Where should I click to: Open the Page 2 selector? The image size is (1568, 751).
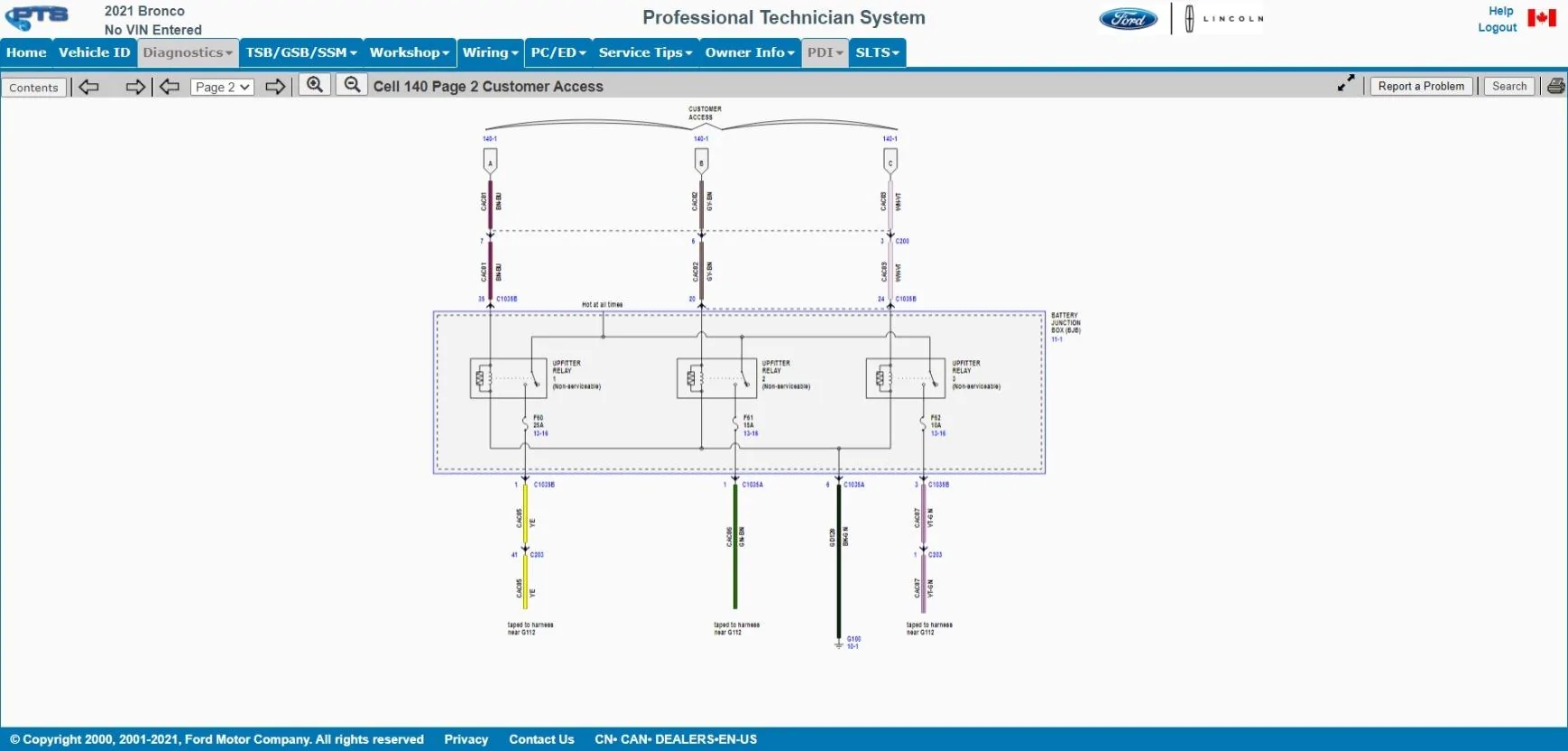pyautogui.click(x=222, y=87)
